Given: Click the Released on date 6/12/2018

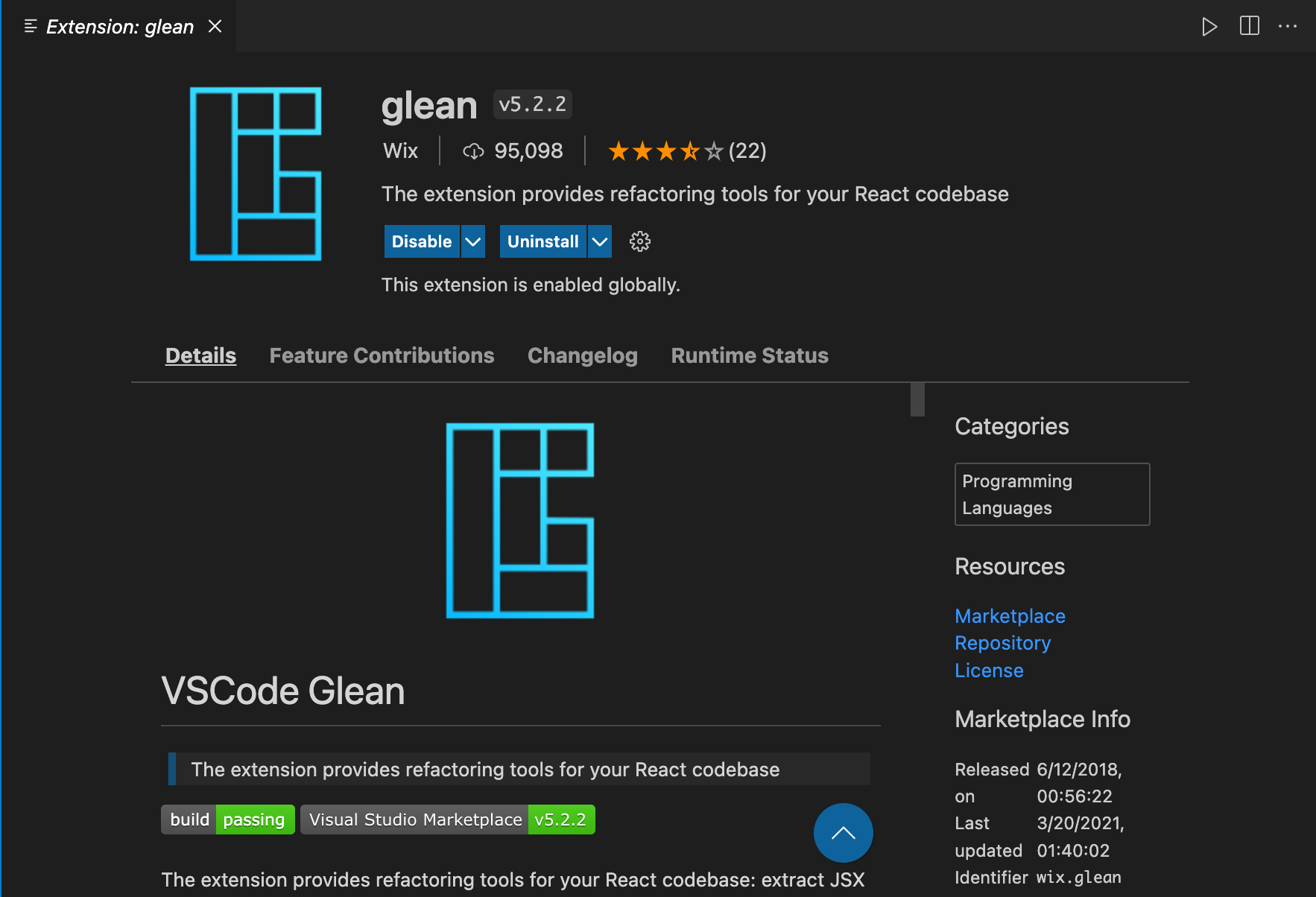Looking at the screenshot, I should 1080,782.
